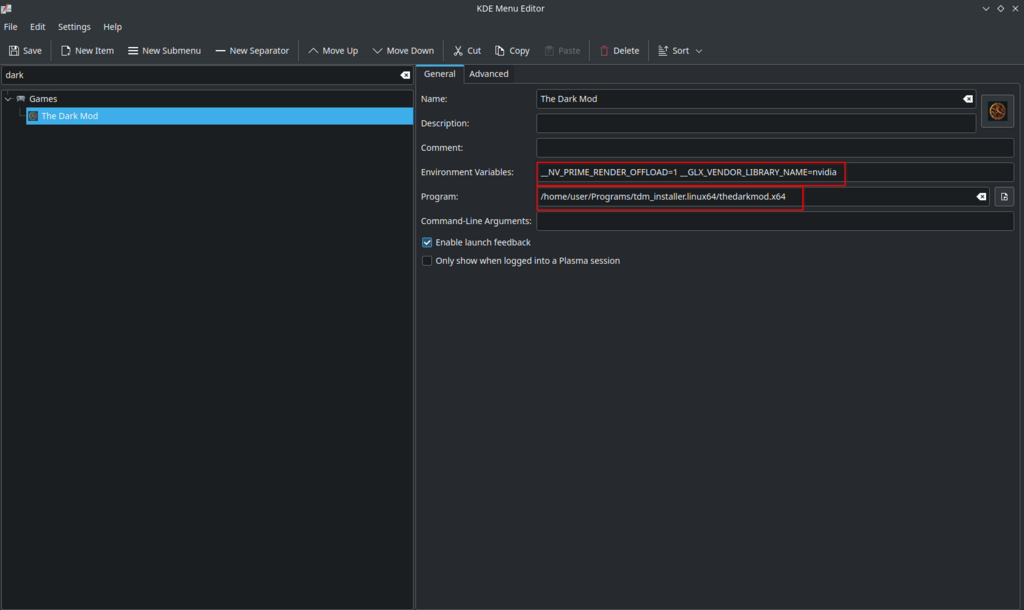Screen dimensions: 1024x610
Task: Save the menu changes
Action: (25, 50)
